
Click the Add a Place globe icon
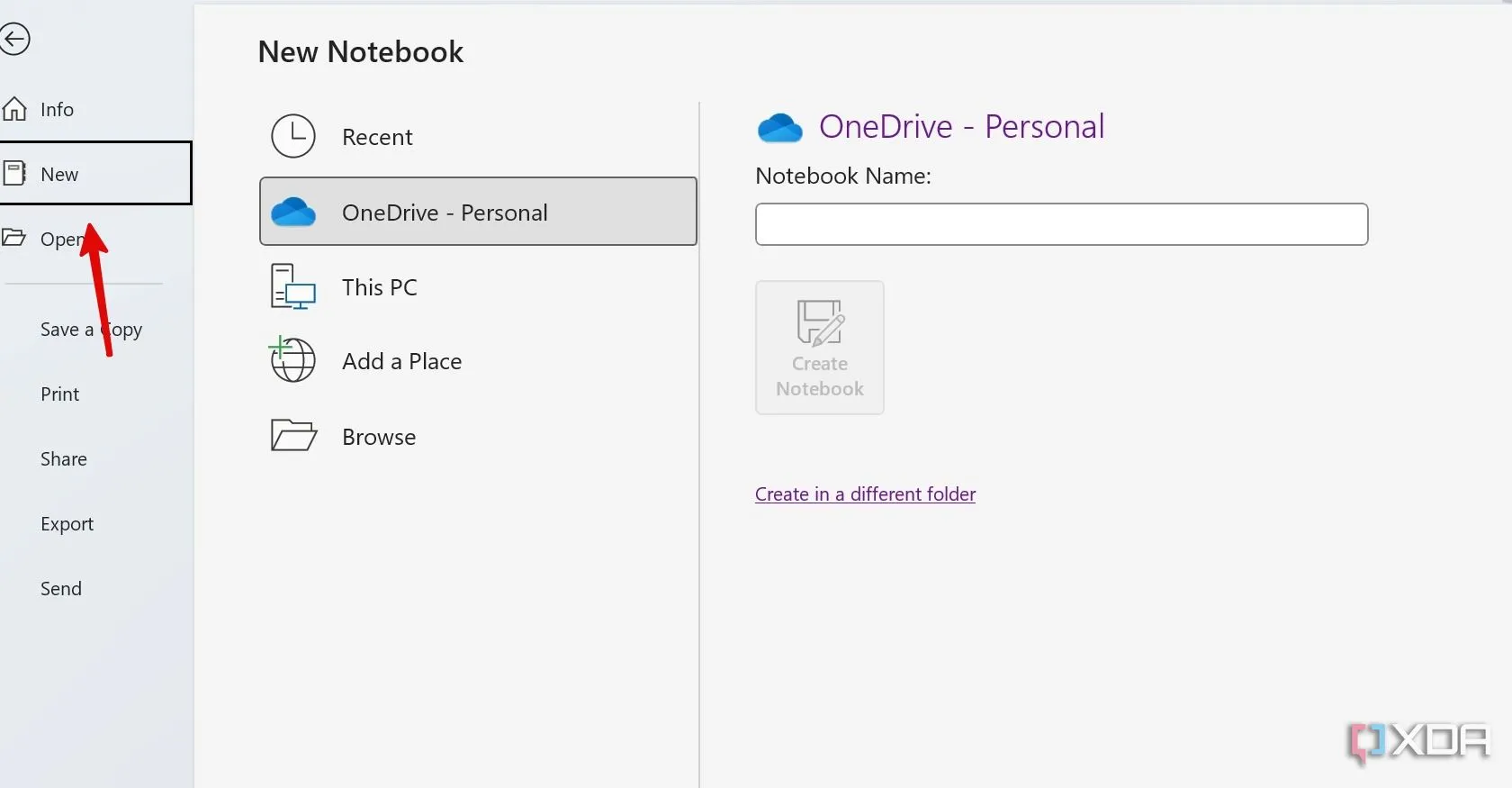point(292,359)
